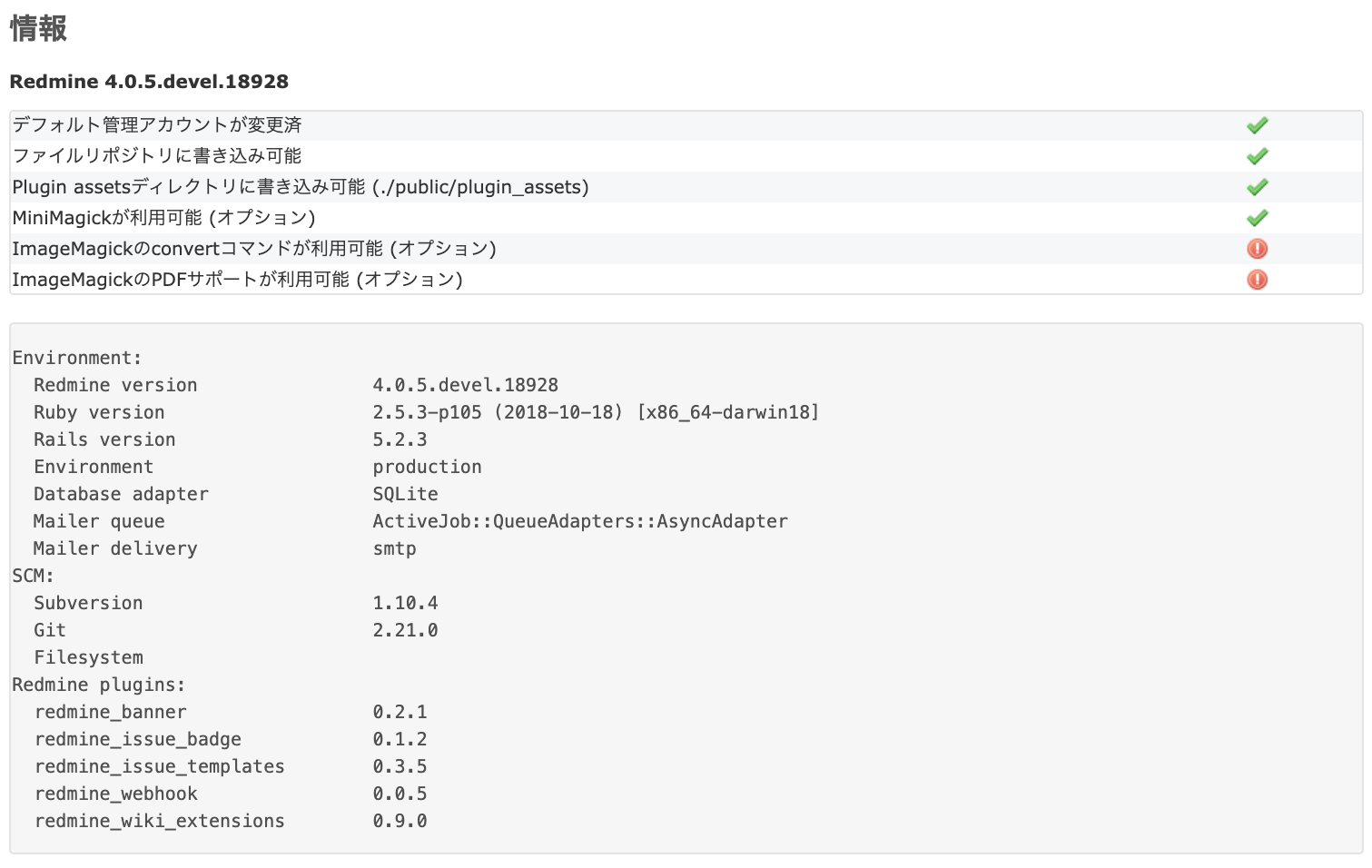Select the redmine_issue_templates version 0.3.5
1372x868 pixels.
400,765
